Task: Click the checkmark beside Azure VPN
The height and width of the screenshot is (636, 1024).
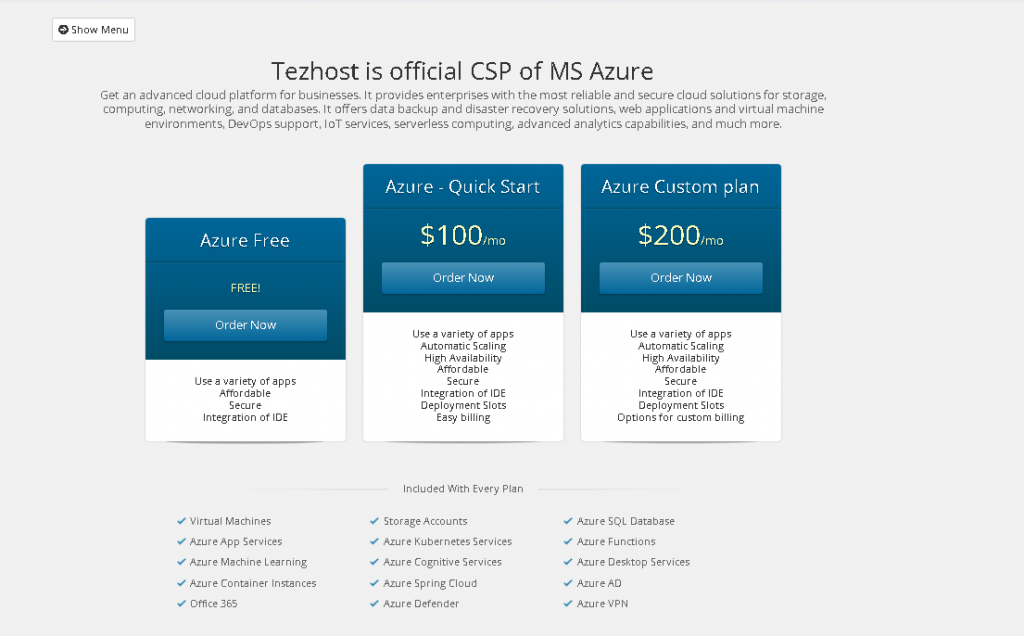Action: pyautogui.click(x=568, y=604)
